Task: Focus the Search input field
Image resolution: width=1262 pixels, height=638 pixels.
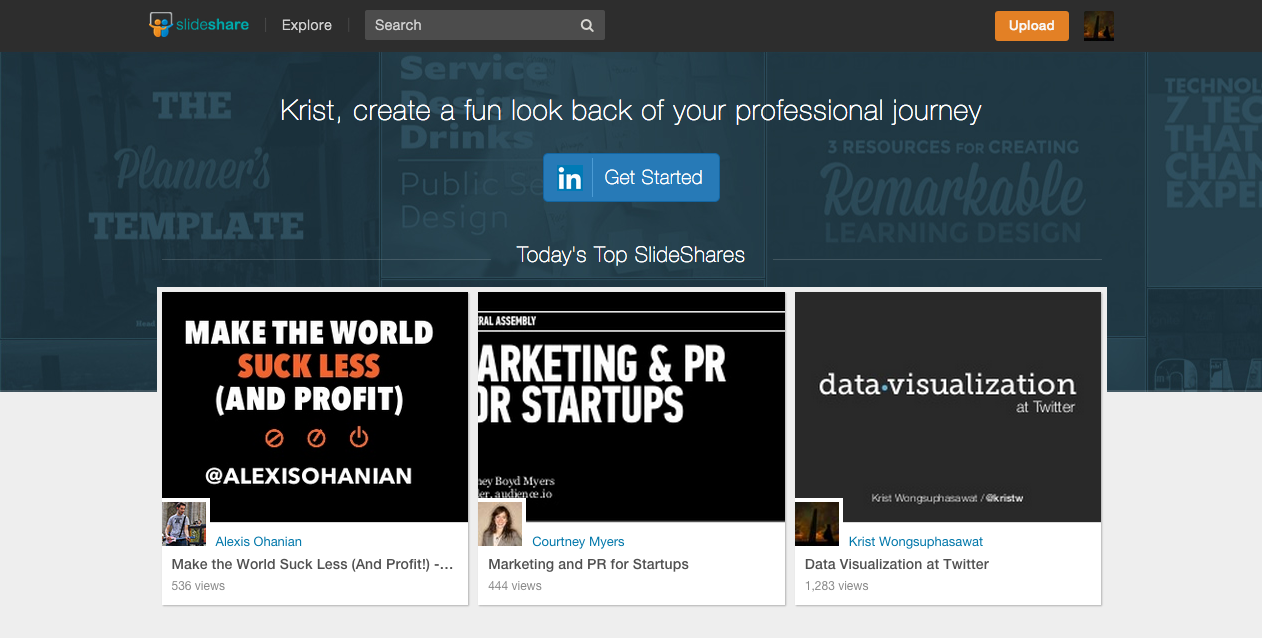Action: (x=470, y=26)
